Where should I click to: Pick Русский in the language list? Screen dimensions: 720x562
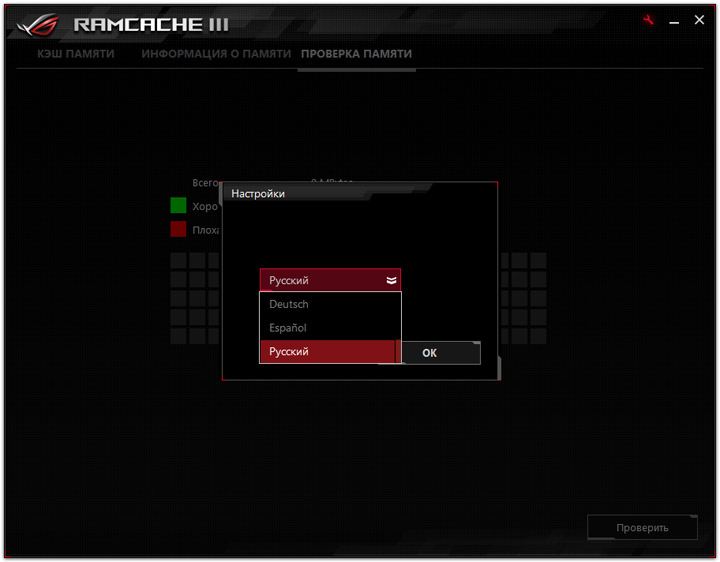coord(328,351)
